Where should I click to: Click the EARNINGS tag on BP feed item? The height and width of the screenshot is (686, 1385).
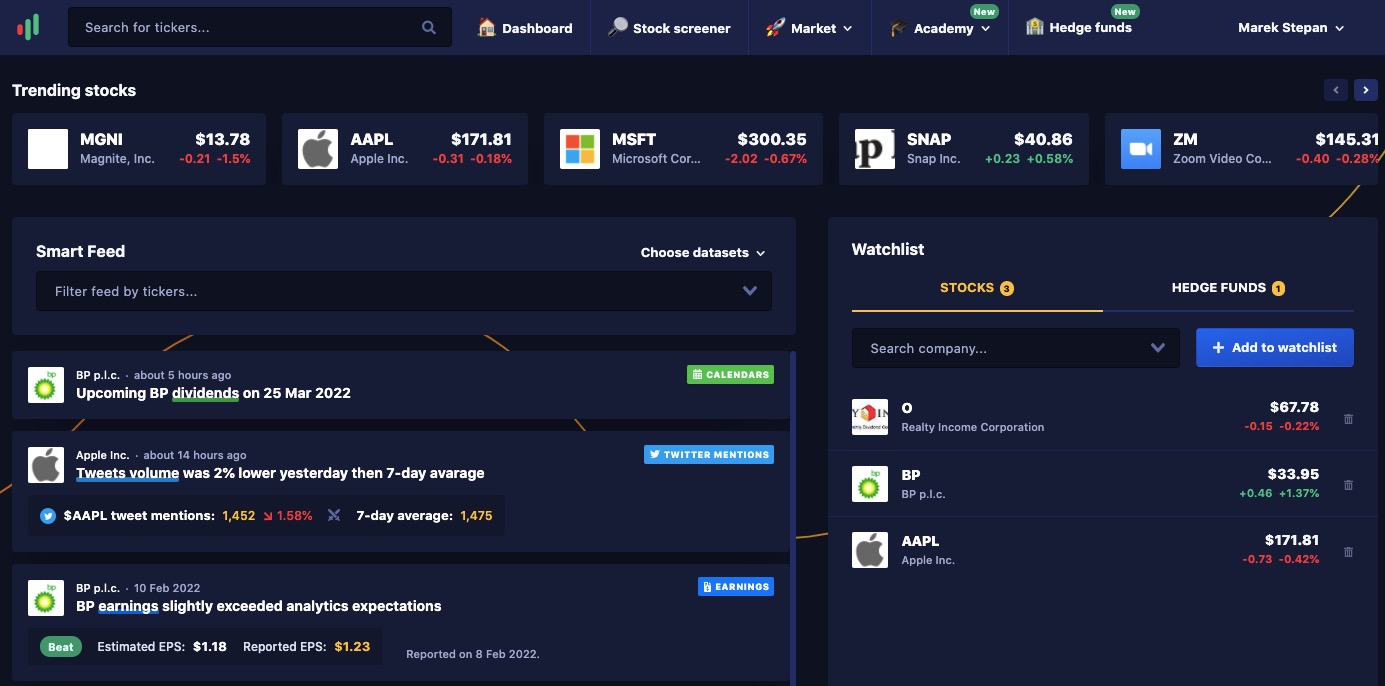tap(736, 587)
